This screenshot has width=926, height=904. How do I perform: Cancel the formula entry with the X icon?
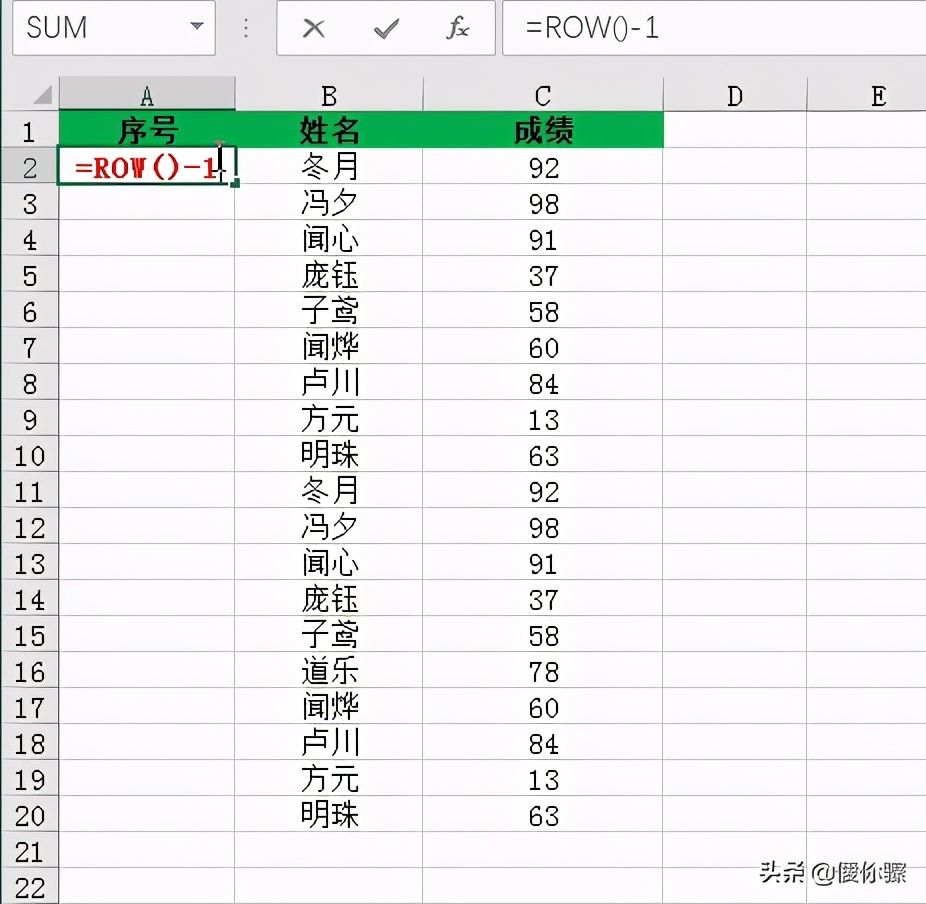coord(313,28)
